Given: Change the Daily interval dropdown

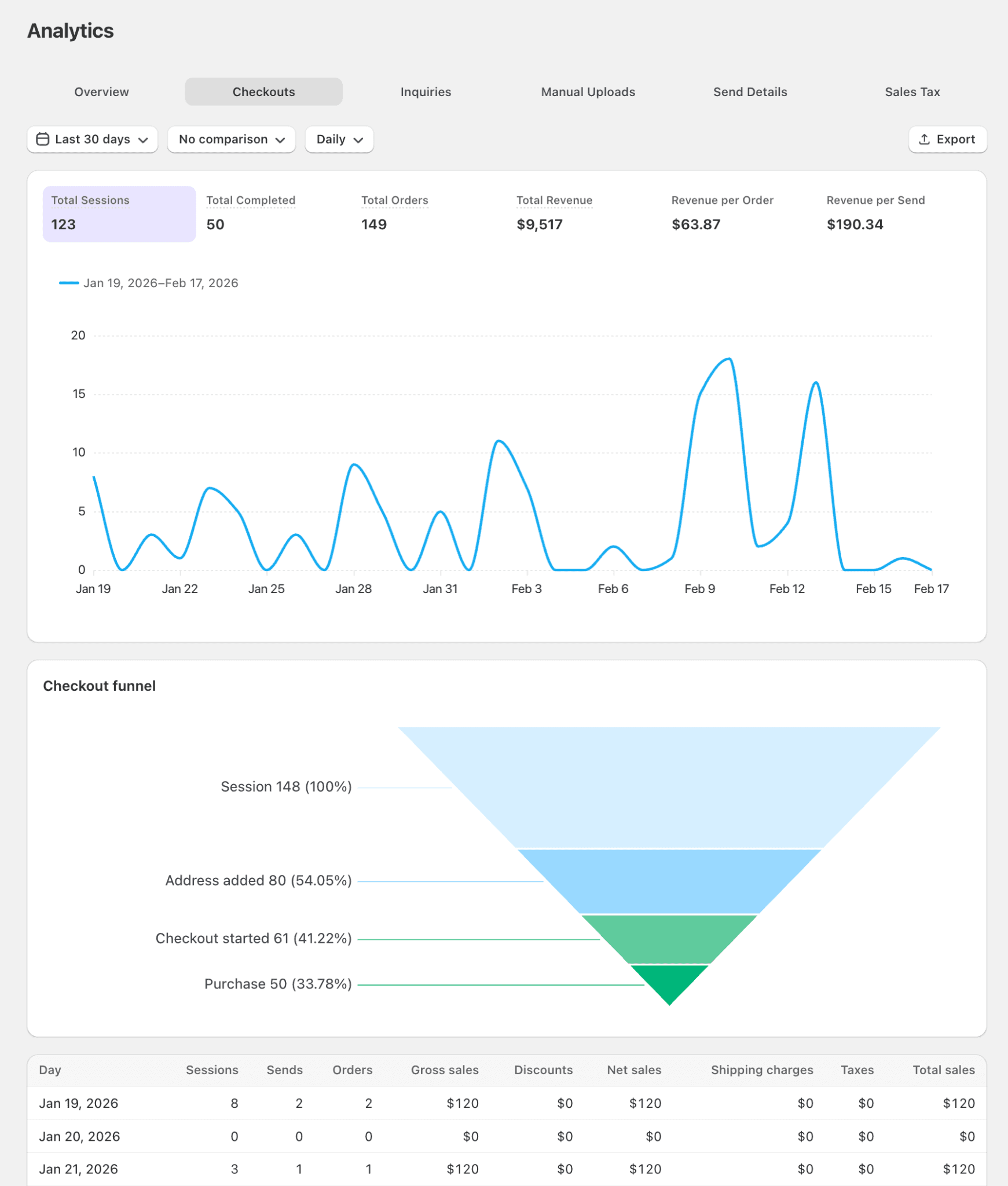Looking at the screenshot, I should tap(339, 140).
